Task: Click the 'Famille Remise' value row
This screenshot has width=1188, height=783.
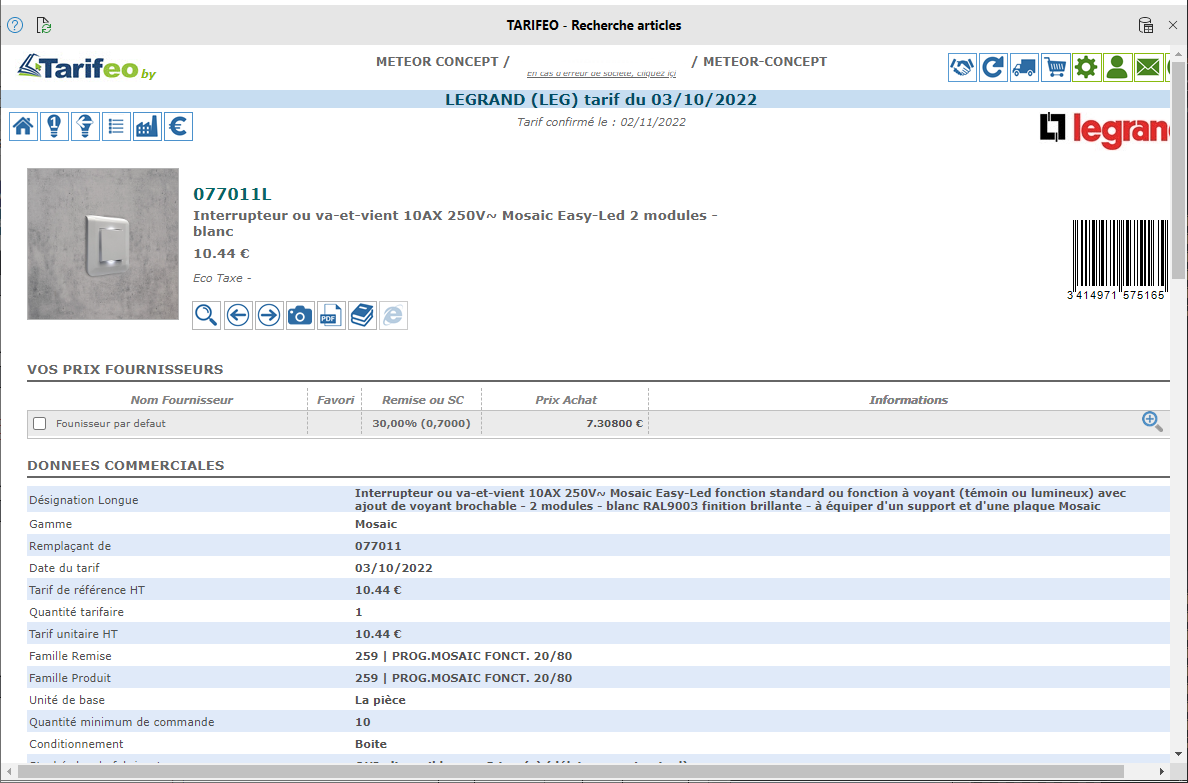Action: (x=464, y=656)
